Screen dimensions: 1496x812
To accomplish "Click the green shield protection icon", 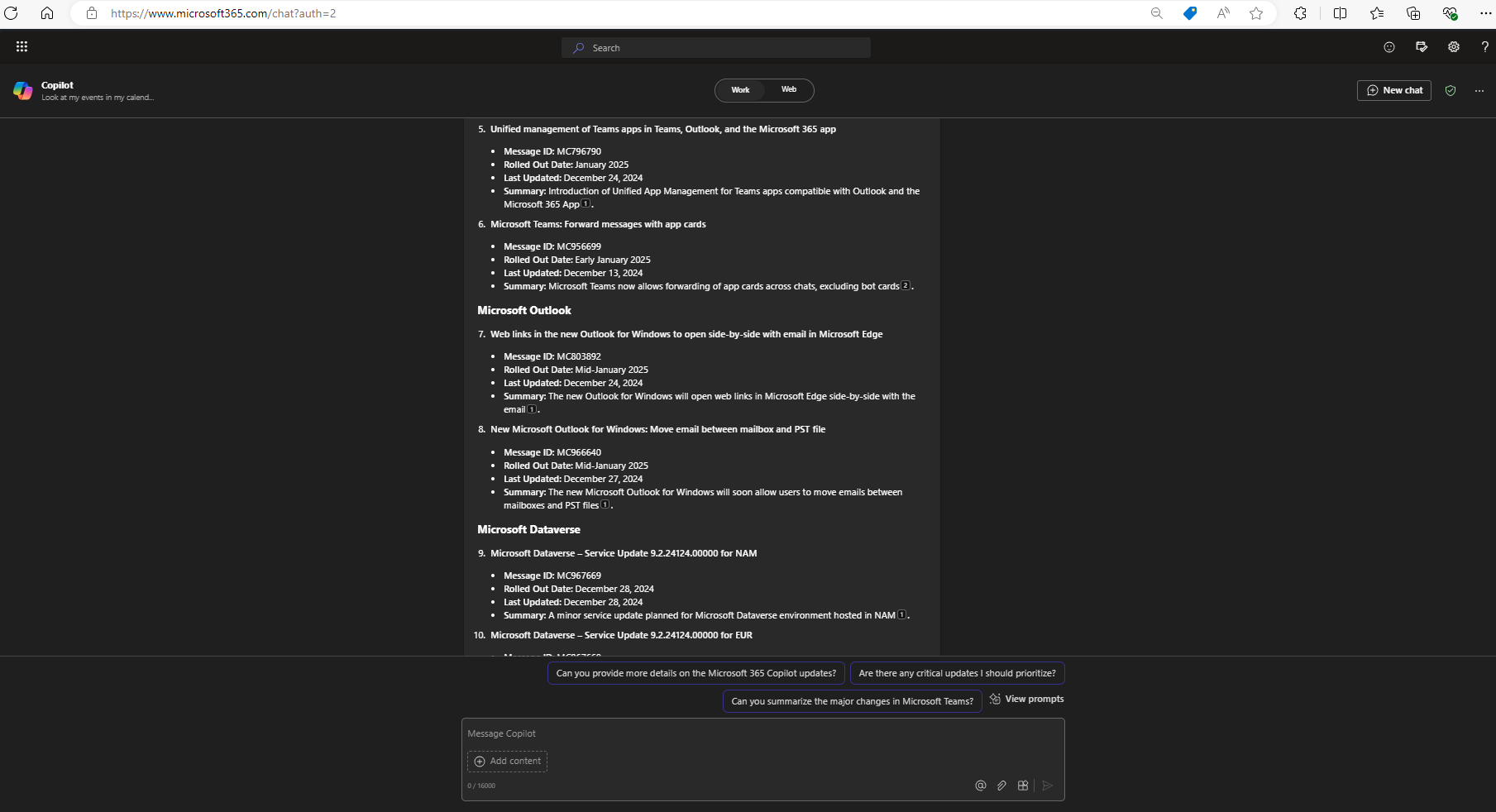I will 1451,91.
